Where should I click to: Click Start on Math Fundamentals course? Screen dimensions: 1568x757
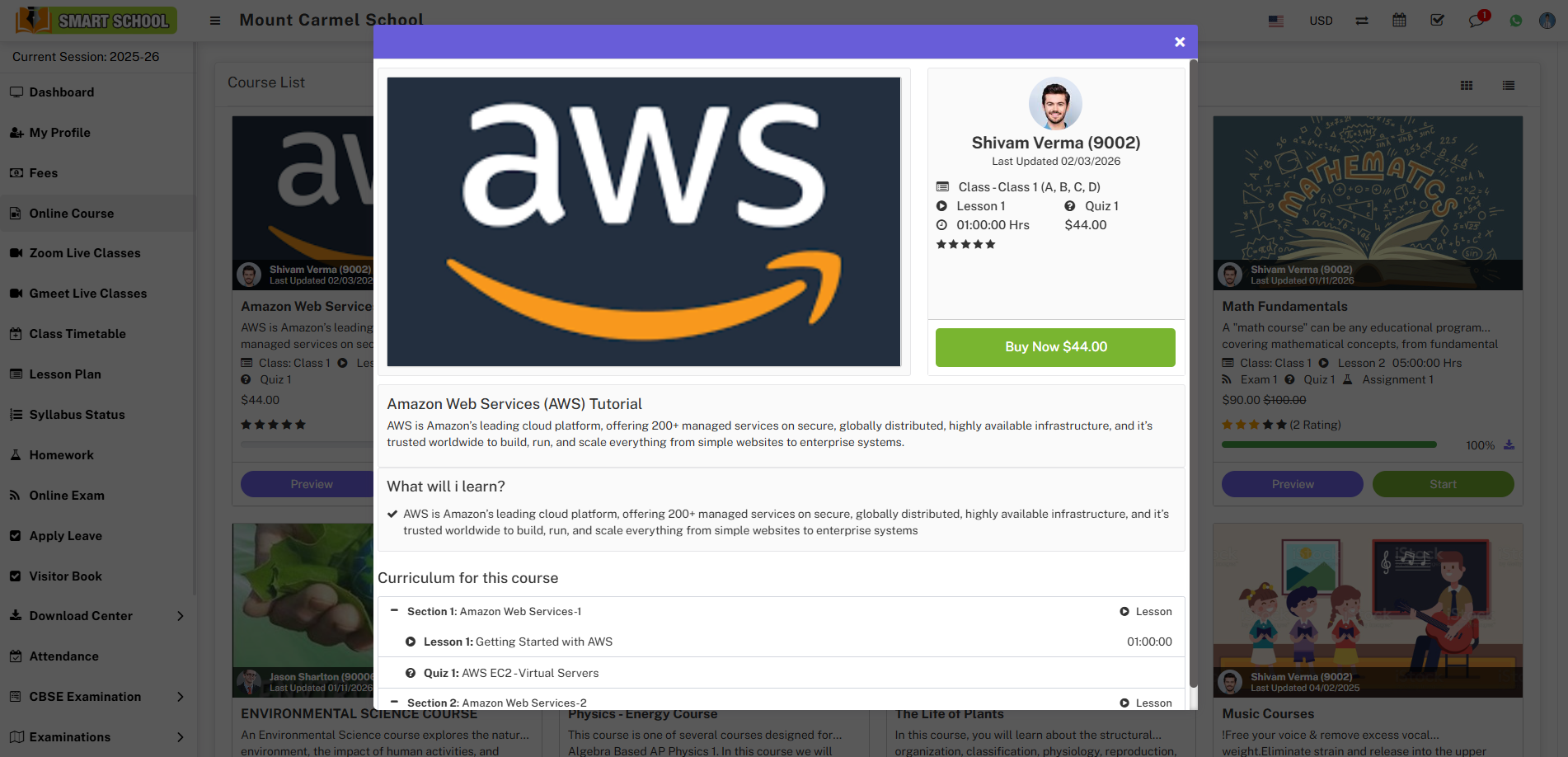pyautogui.click(x=1443, y=484)
